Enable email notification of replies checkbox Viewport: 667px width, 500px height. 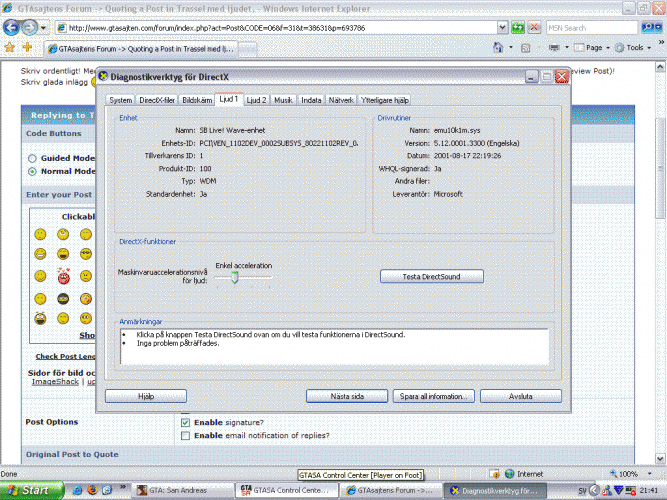[185, 435]
